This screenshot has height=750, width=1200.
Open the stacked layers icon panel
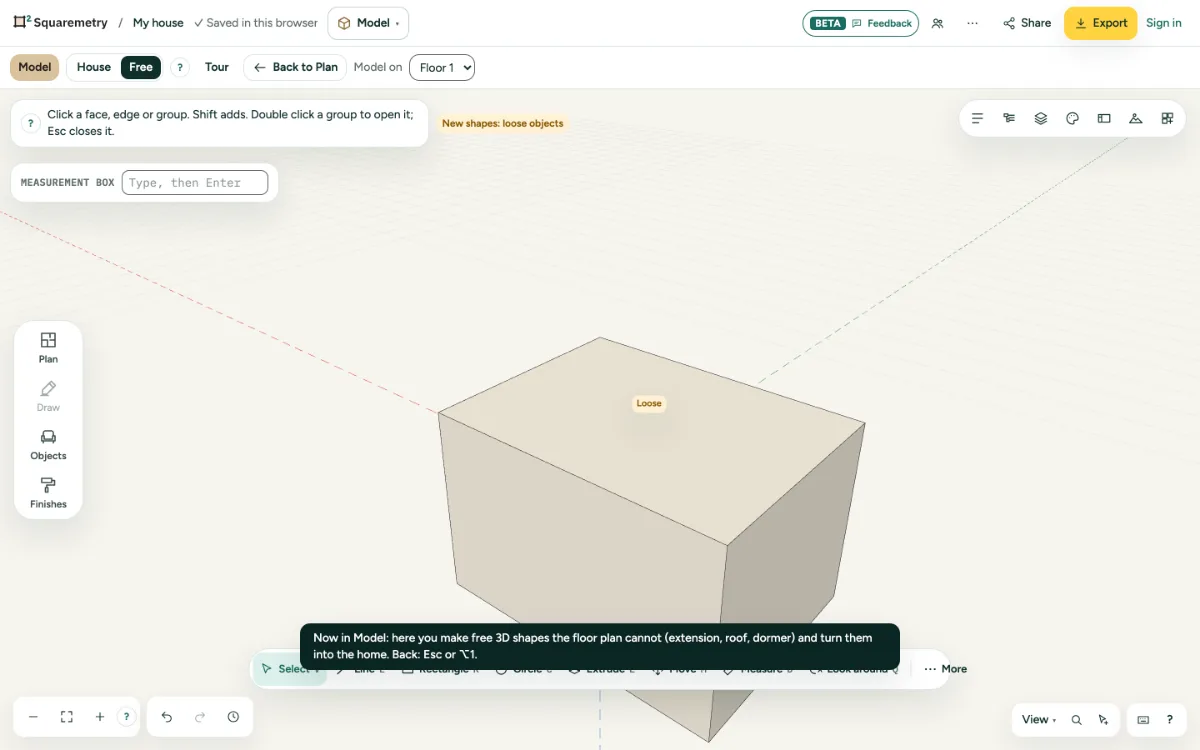(1041, 118)
